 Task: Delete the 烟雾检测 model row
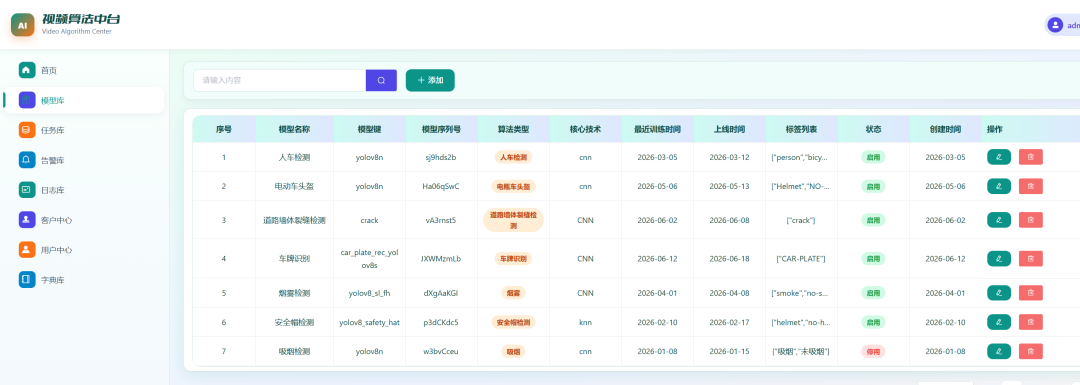[x=1030, y=293]
